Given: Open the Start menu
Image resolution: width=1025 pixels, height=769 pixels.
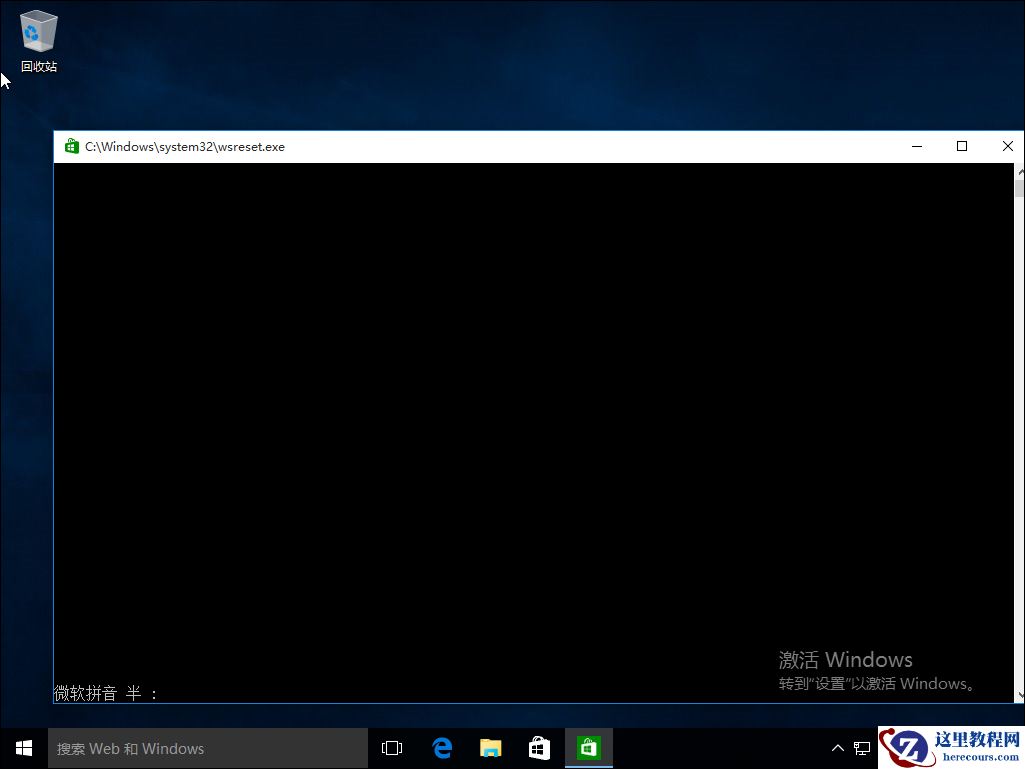Looking at the screenshot, I should (23, 747).
